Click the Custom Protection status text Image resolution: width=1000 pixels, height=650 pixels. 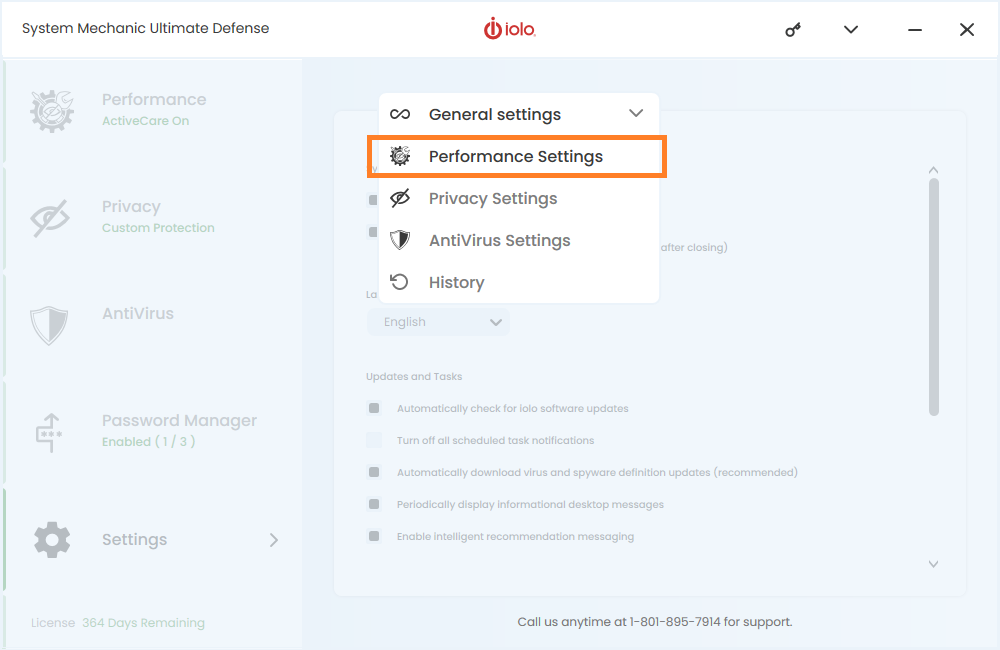coord(158,228)
